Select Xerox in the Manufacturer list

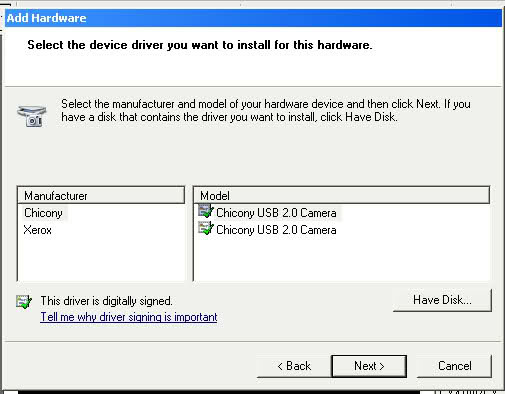(38, 230)
